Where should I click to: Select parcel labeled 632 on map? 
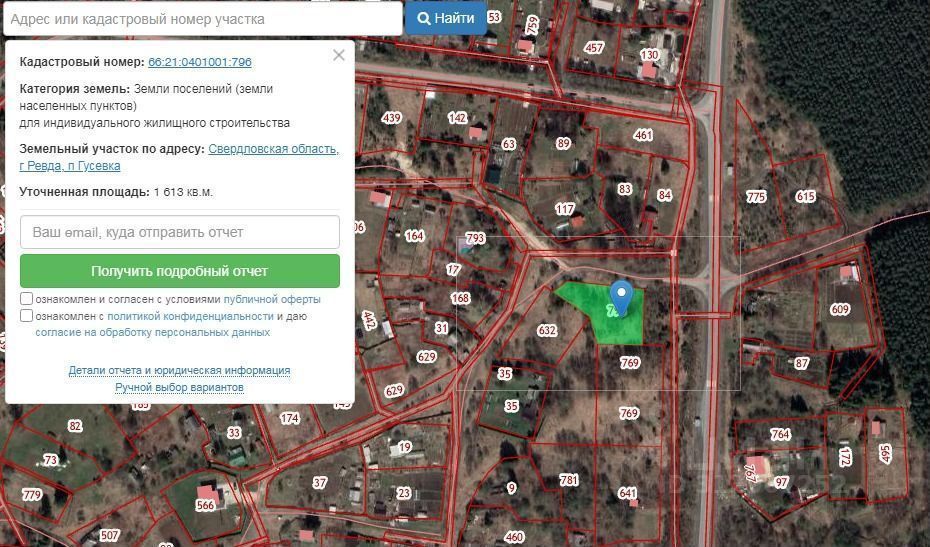click(546, 330)
